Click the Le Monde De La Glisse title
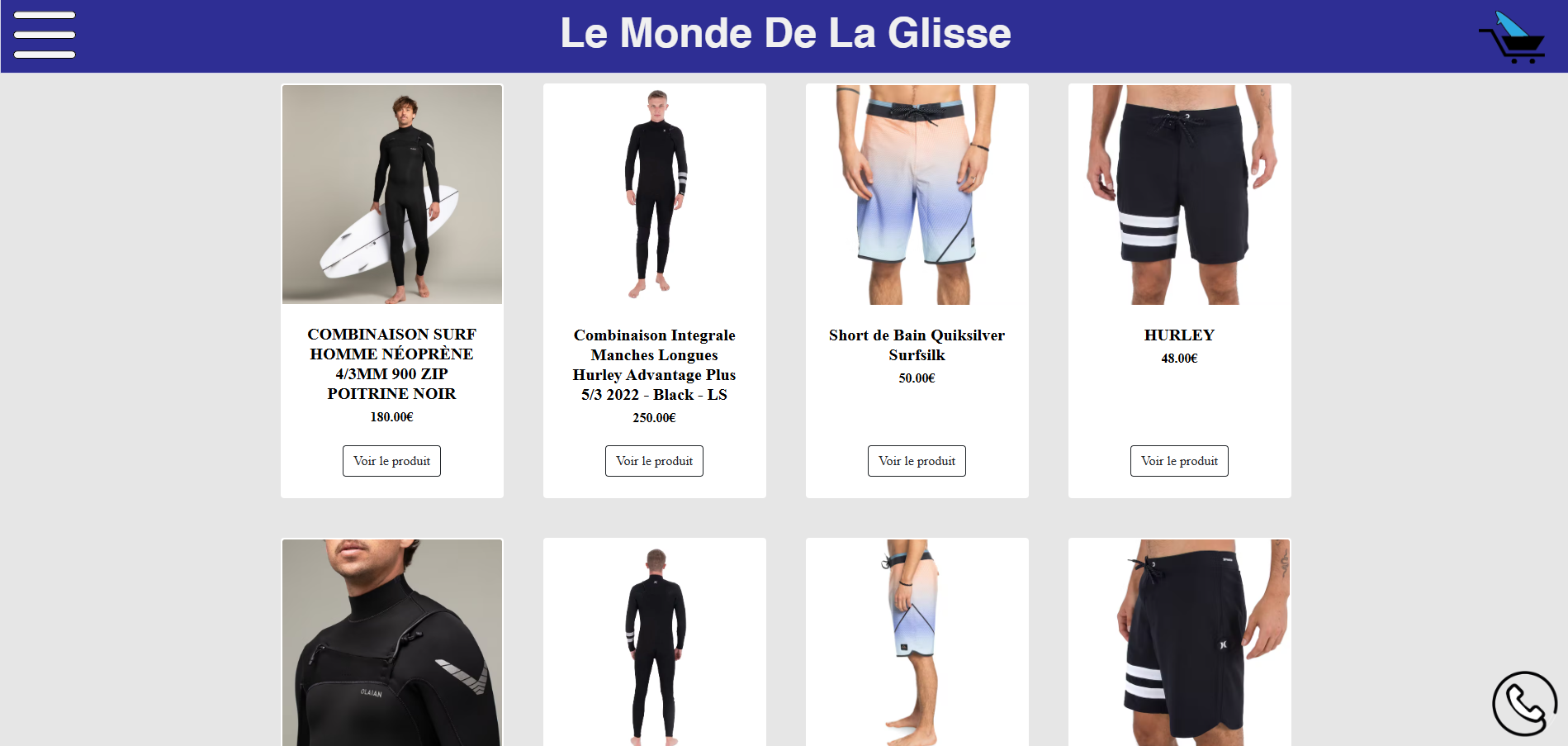The image size is (1568, 746). (x=785, y=33)
